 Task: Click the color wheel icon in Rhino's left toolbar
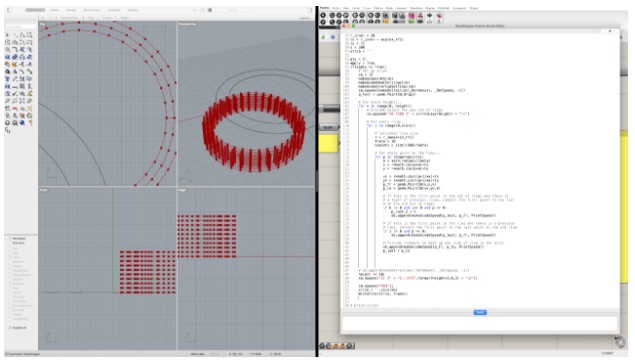[x=30, y=115]
